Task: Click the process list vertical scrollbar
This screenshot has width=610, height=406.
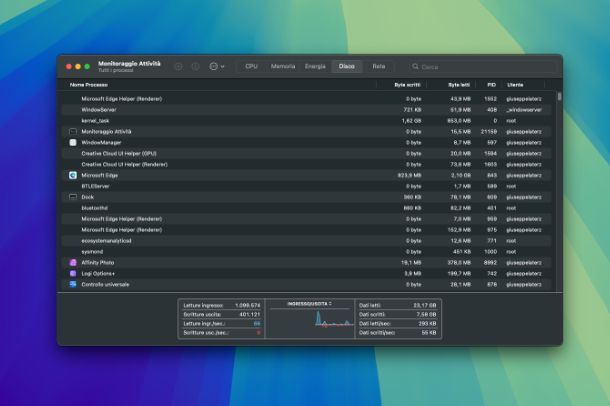Action: point(559,96)
